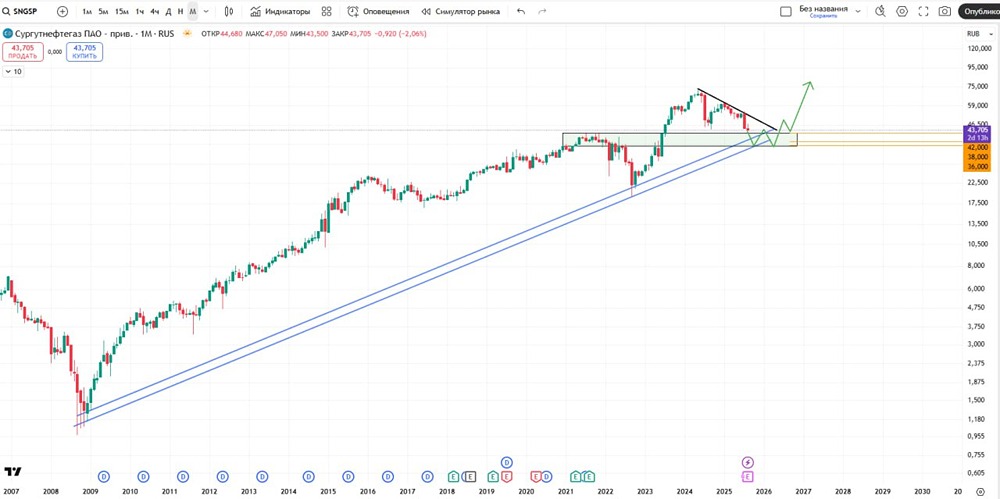Select the М monthly timeframe
The height and width of the screenshot is (499, 1000).
pyautogui.click(x=193, y=11)
